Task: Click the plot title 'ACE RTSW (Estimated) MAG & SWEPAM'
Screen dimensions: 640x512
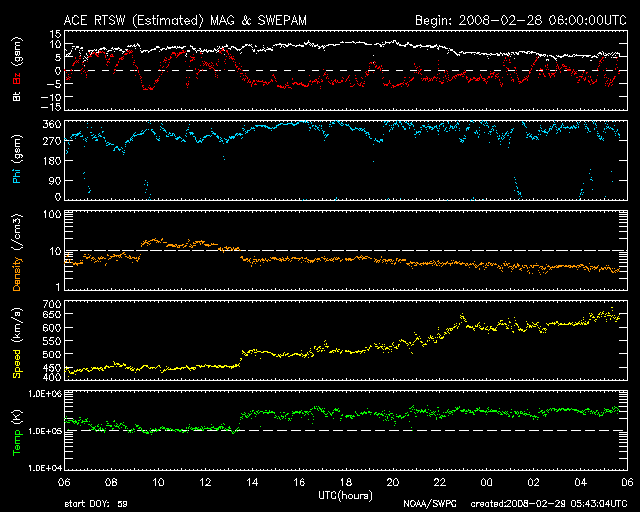Action: click(185, 20)
